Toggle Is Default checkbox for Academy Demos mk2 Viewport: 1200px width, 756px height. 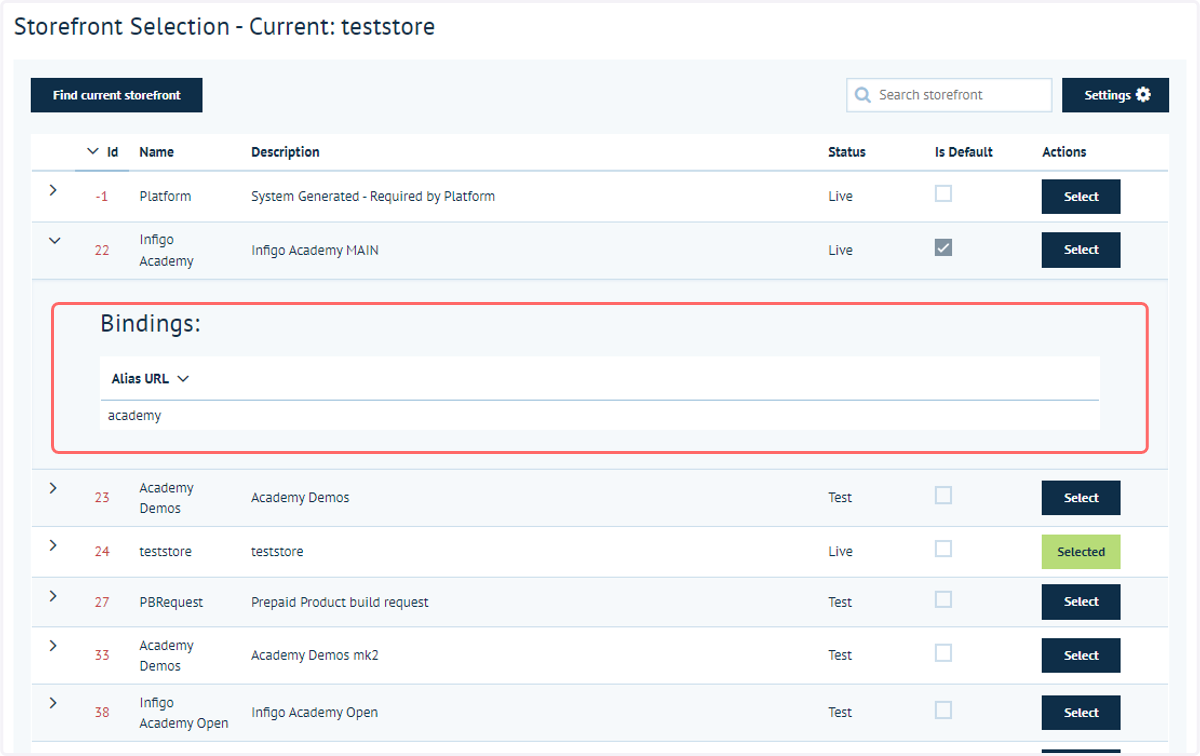point(943,653)
